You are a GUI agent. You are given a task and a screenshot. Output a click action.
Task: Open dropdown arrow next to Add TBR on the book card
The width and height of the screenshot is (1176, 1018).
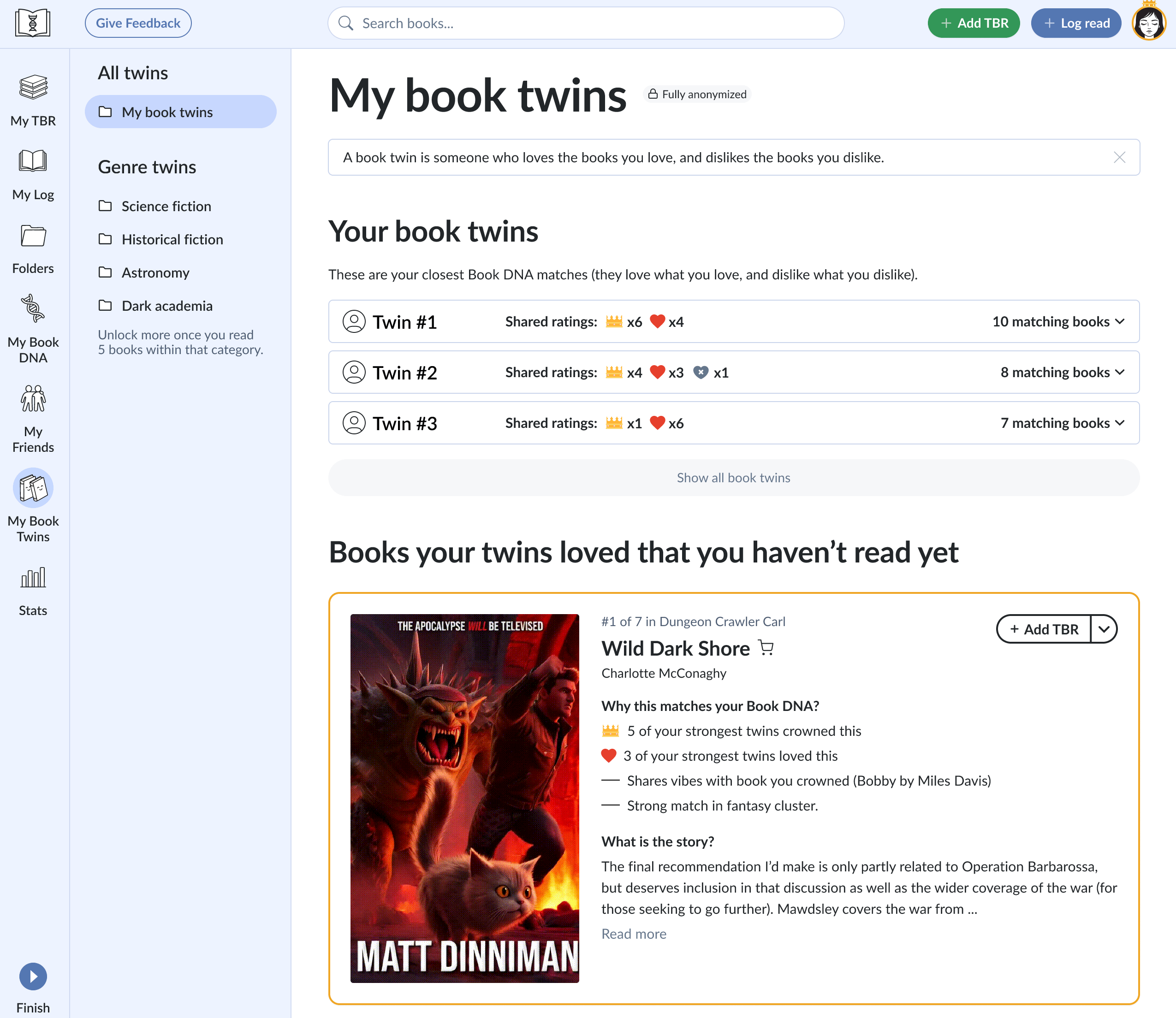pos(1103,629)
